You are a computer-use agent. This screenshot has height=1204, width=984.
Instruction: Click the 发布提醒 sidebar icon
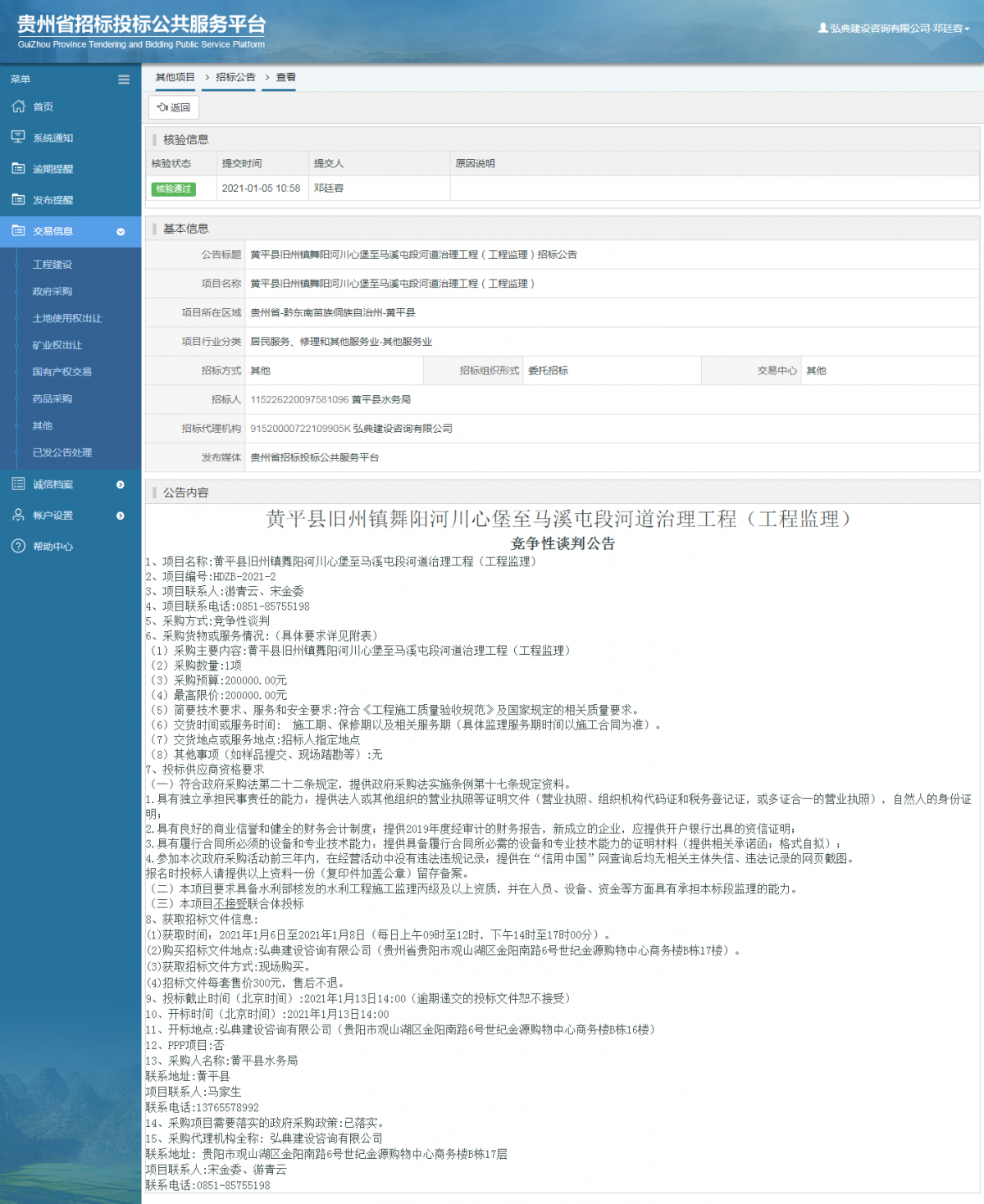click(x=18, y=199)
